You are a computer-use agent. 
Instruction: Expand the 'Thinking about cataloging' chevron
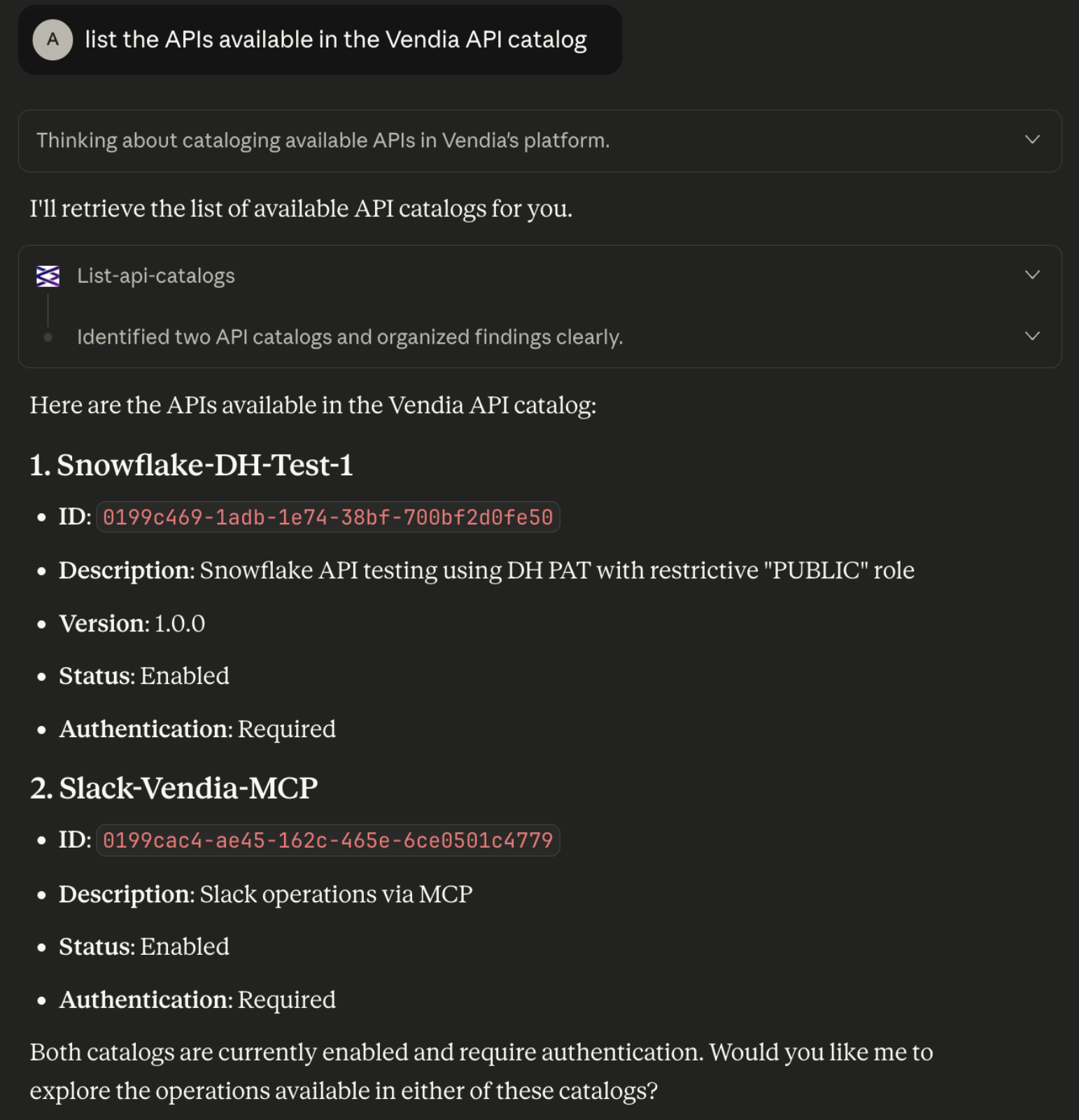[x=1032, y=140]
